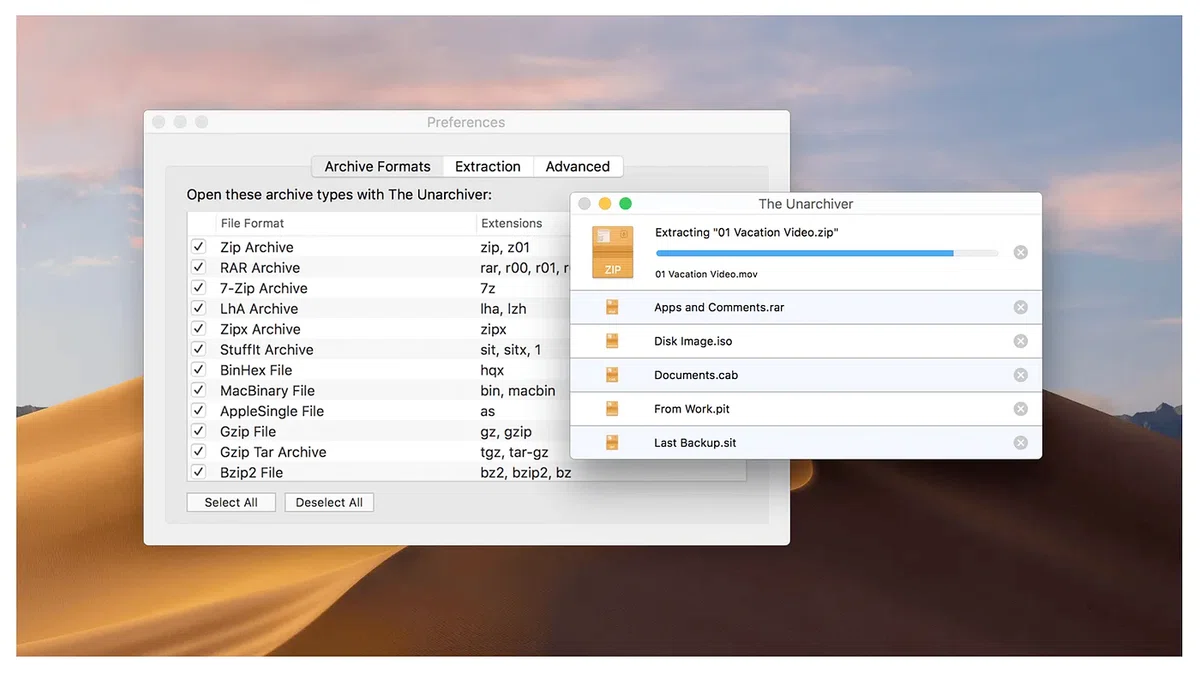Remove Last Backup.sit from queue
This screenshot has height=673, width=1200.
coord(1020,443)
